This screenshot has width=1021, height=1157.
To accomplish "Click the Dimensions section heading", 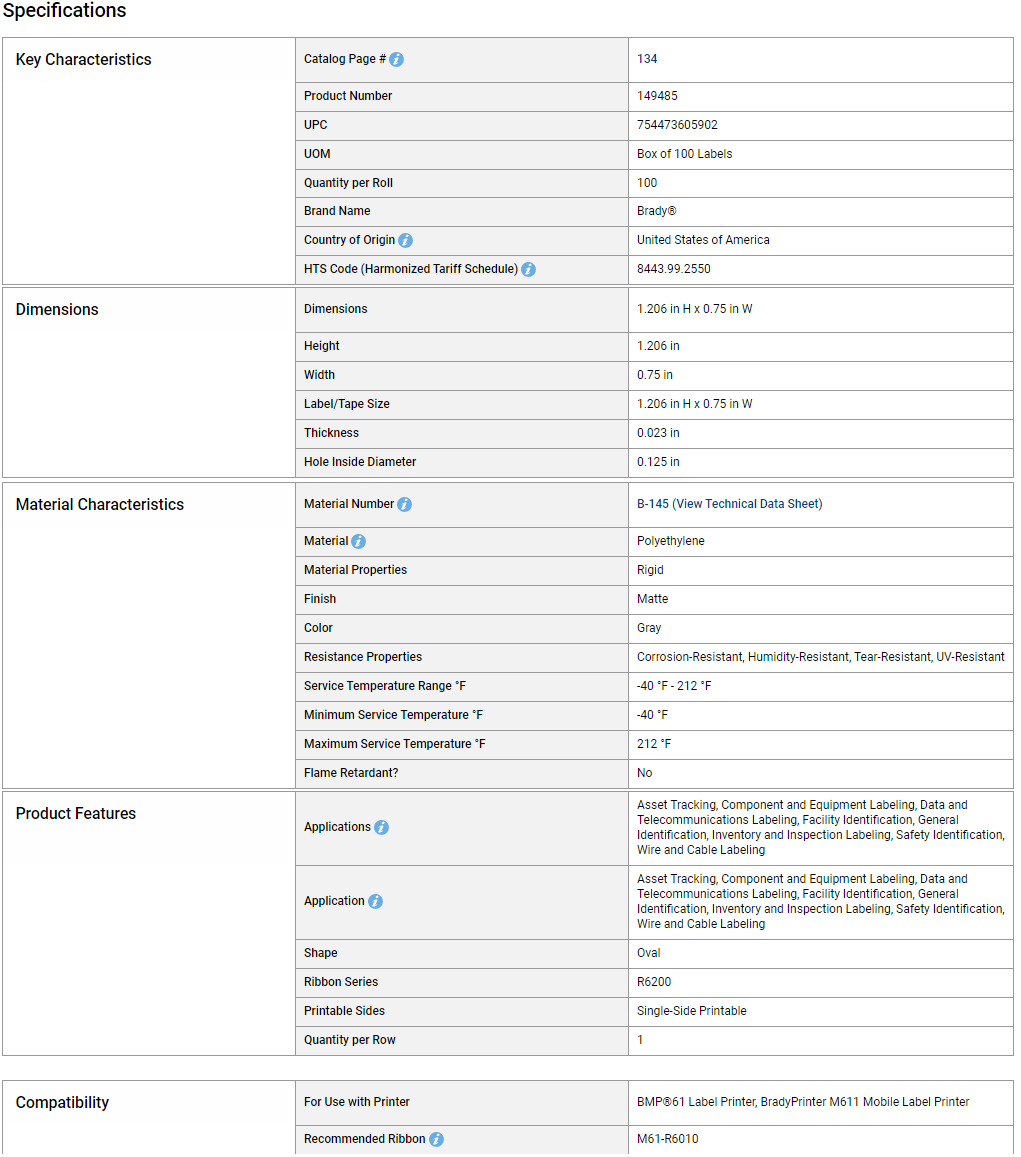I will [x=57, y=309].
